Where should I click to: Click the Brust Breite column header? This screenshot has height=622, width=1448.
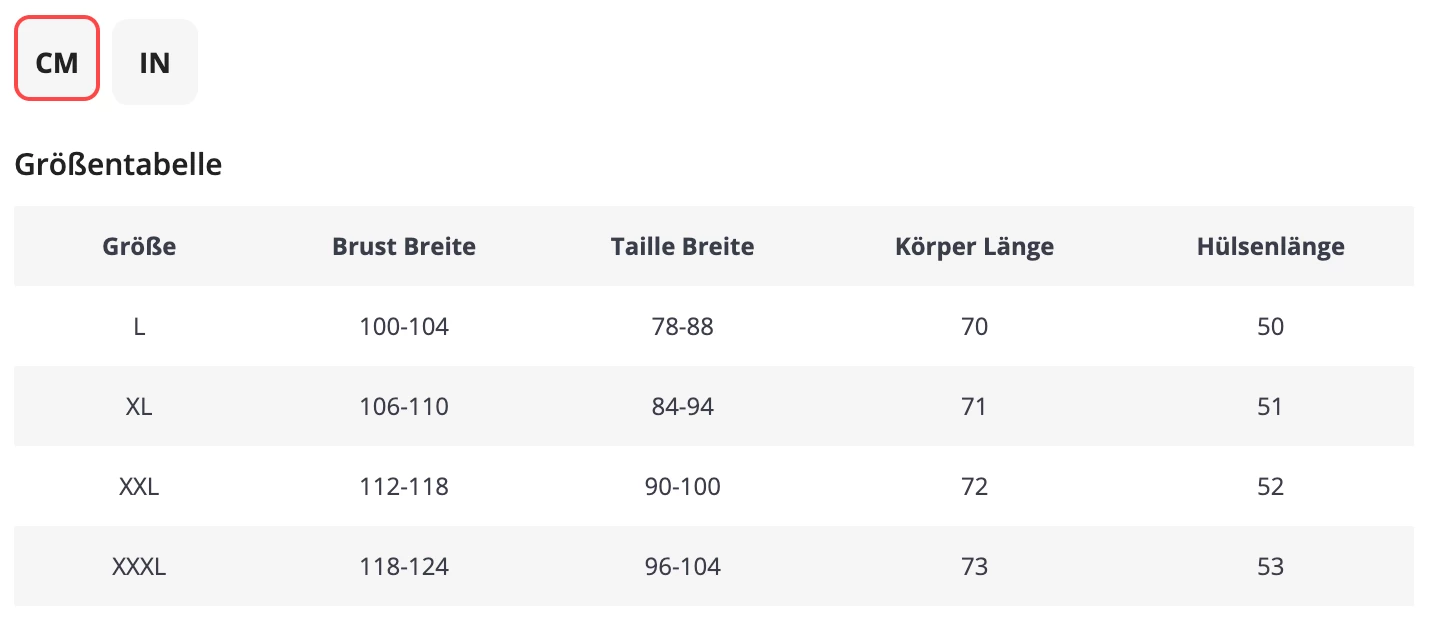404,246
